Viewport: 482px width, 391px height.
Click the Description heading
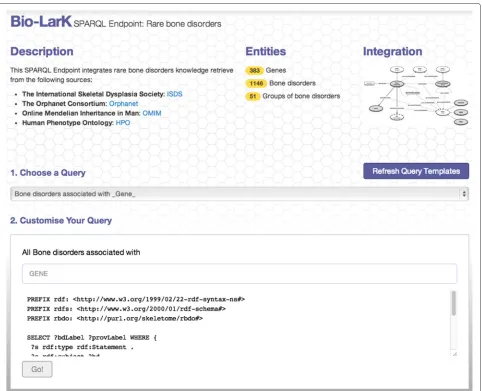[42, 51]
